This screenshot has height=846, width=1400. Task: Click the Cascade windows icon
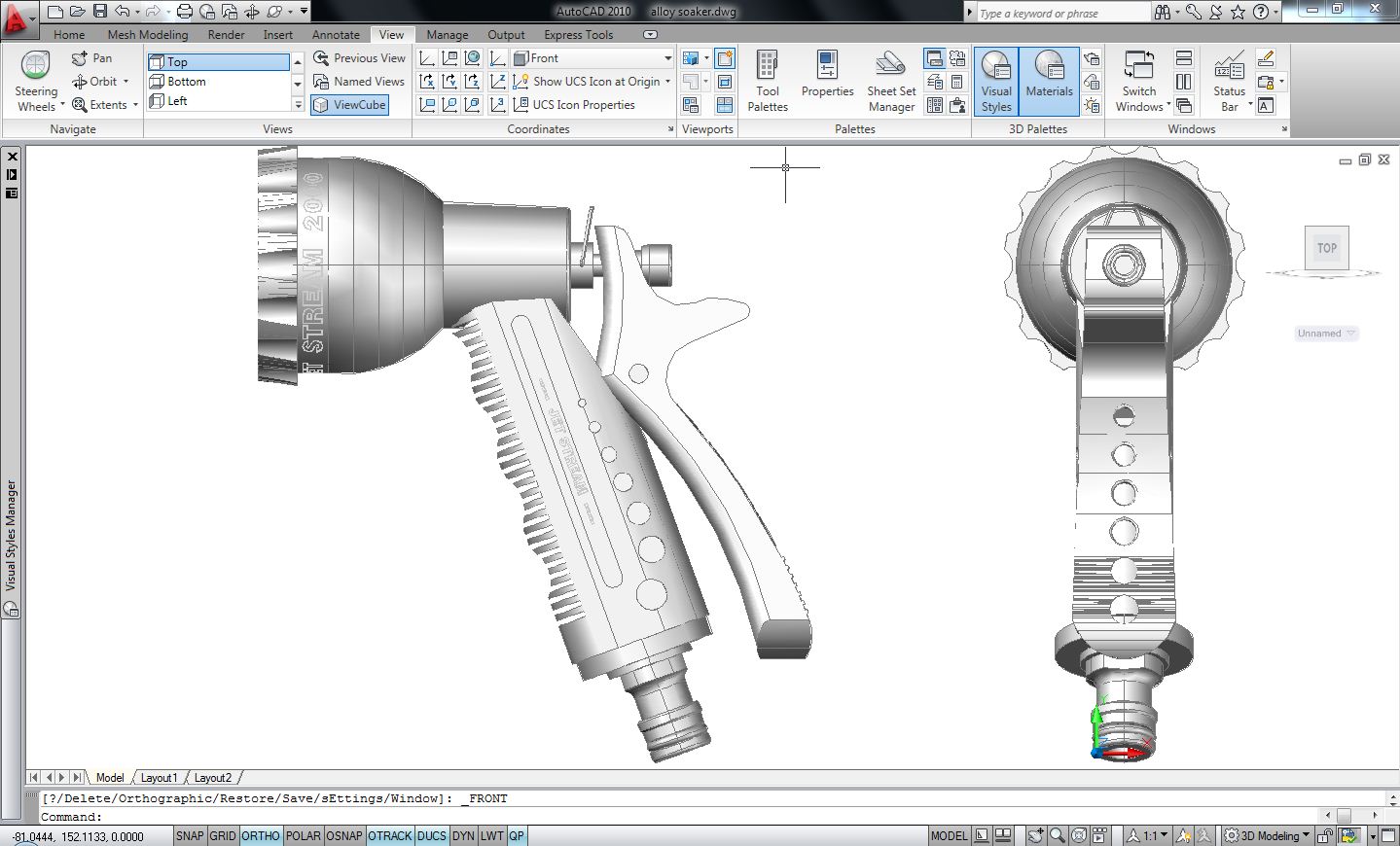[x=1184, y=105]
